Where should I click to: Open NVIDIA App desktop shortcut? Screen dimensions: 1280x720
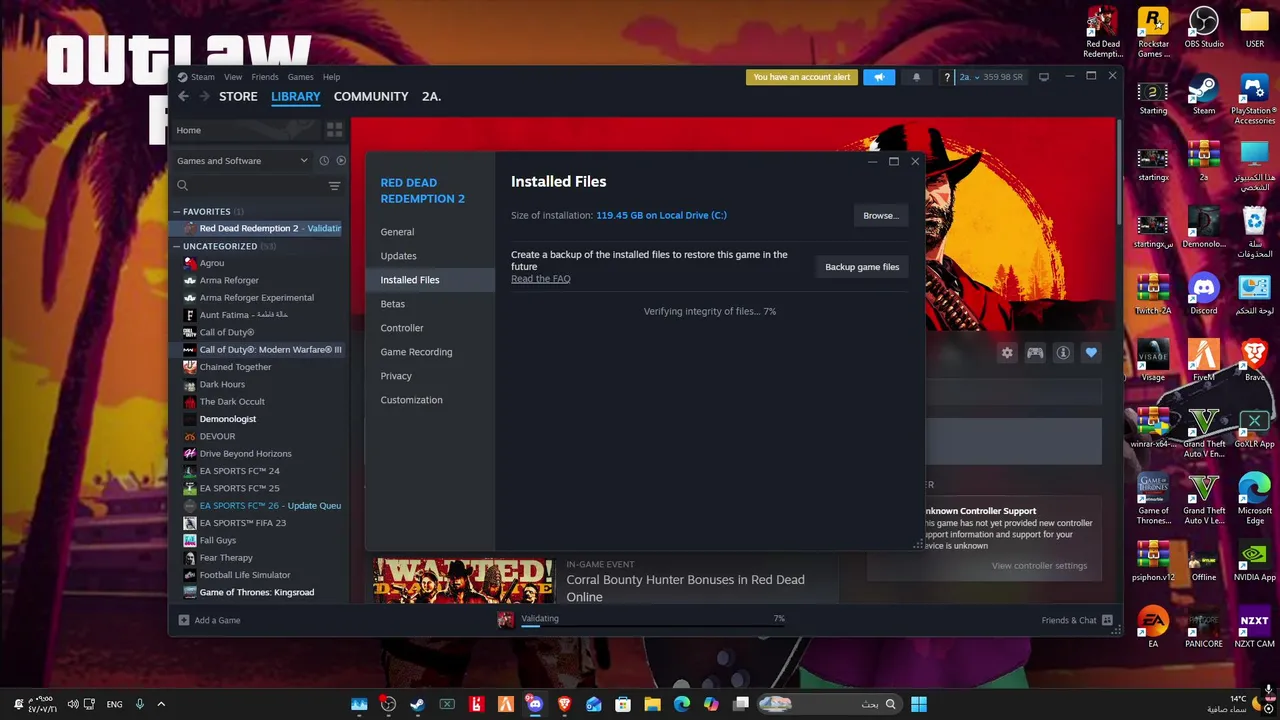pos(1254,562)
